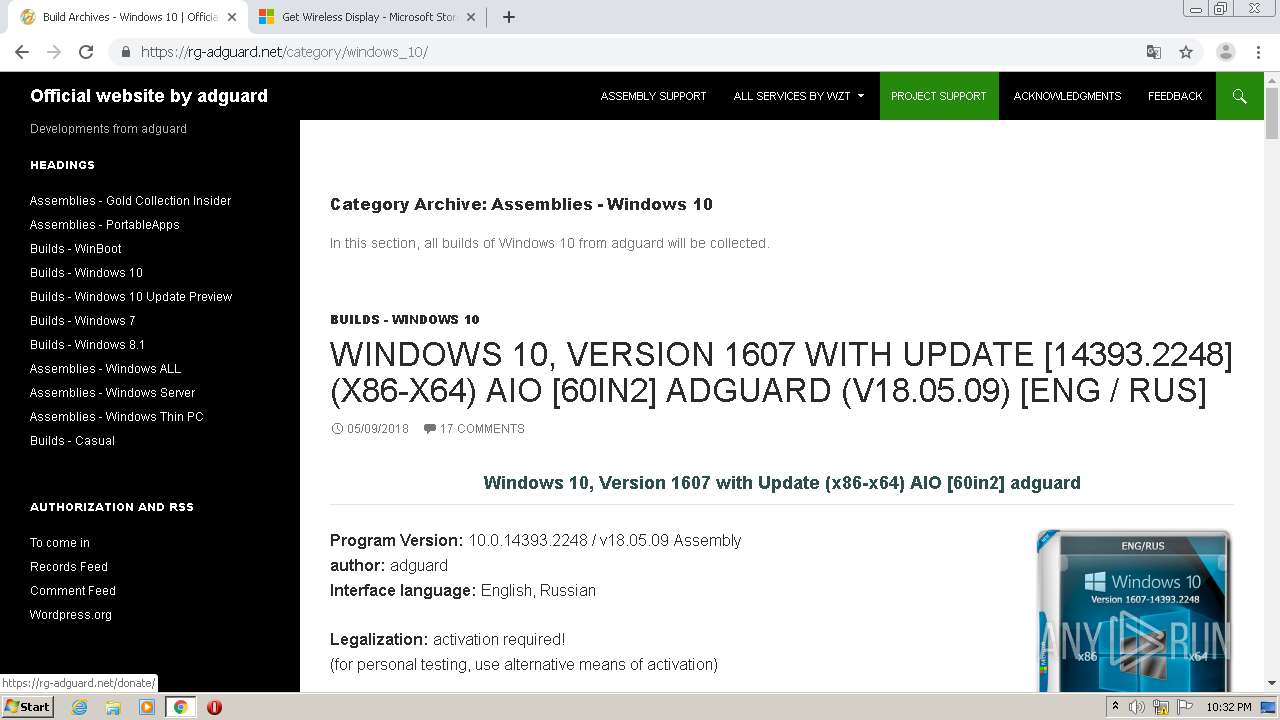Open a new browser tab
Viewport: 1280px width, 720px height.
click(508, 17)
